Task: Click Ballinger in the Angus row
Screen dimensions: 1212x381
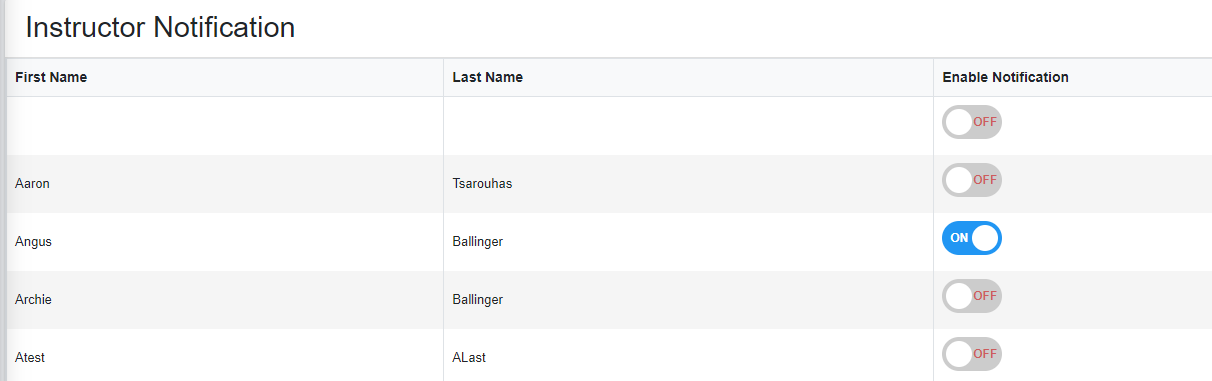Action: point(477,242)
